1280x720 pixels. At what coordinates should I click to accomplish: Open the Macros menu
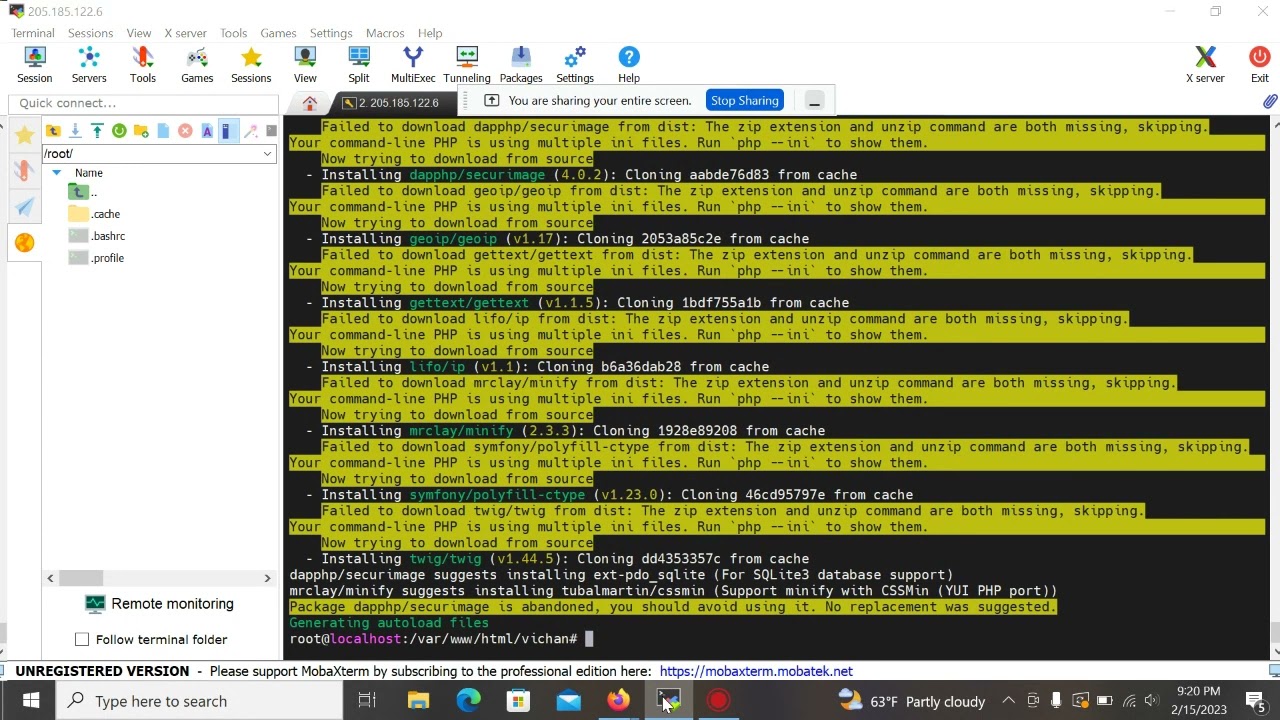pyautogui.click(x=385, y=33)
